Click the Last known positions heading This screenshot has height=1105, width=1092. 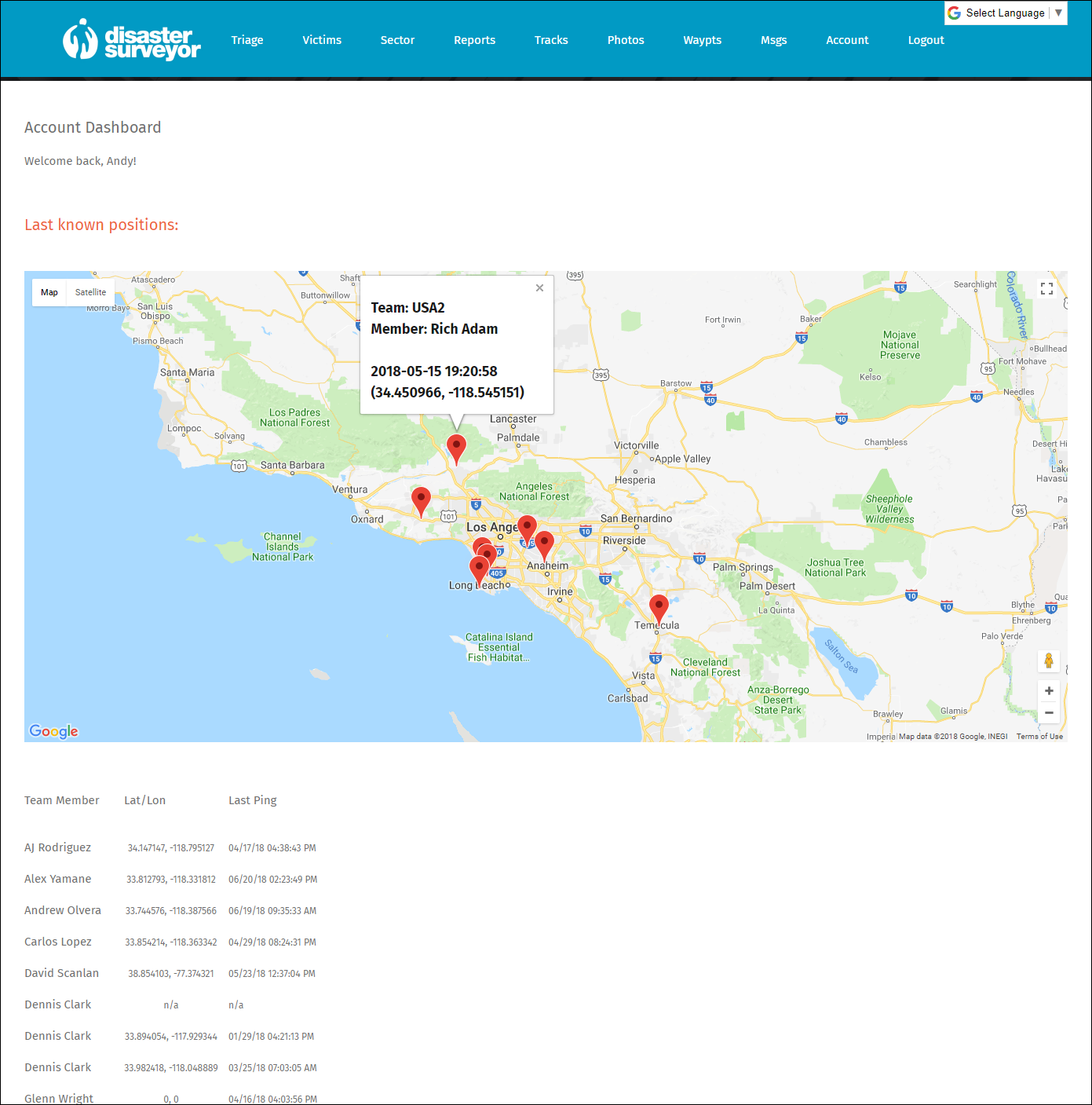pyautogui.click(x=101, y=225)
